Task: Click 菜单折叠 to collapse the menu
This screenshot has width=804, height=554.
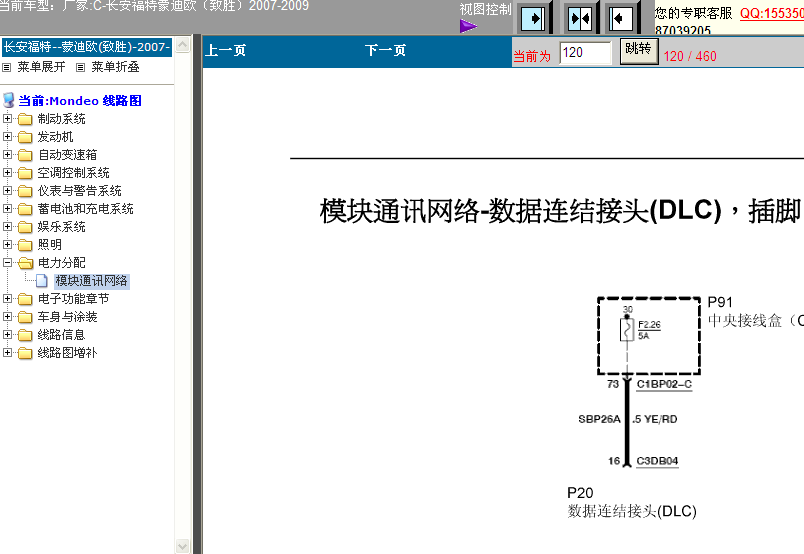Action: pyautogui.click(x=115, y=67)
